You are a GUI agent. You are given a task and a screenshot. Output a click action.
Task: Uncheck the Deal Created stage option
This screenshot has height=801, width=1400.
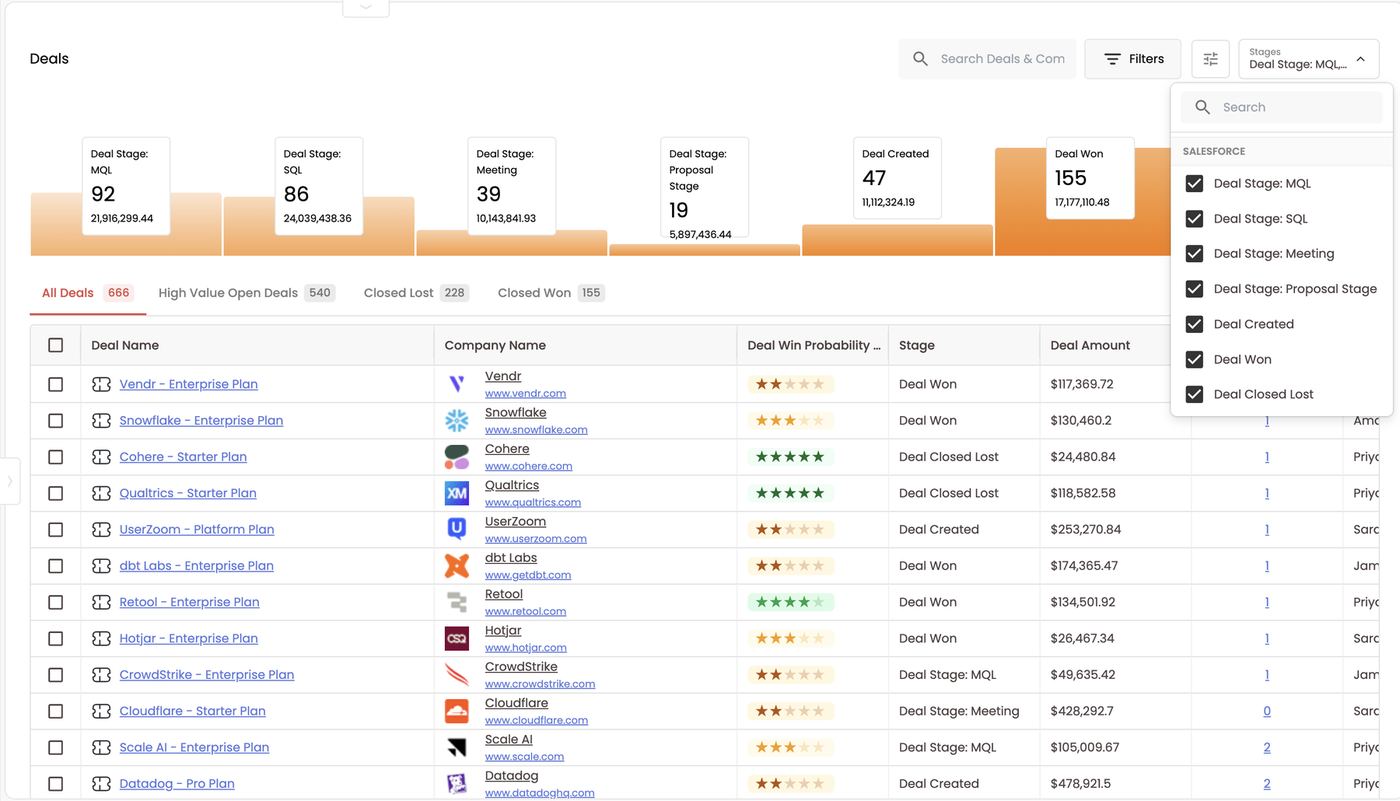[x=1194, y=324]
